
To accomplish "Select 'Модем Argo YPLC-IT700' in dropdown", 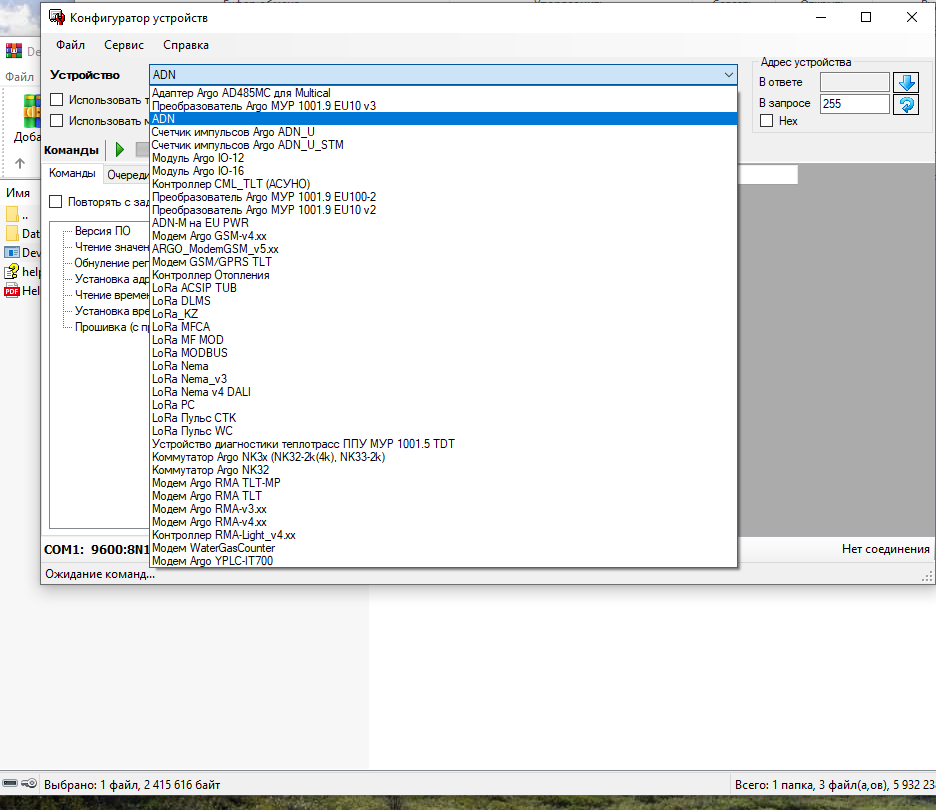I will pyautogui.click(x=212, y=561).
